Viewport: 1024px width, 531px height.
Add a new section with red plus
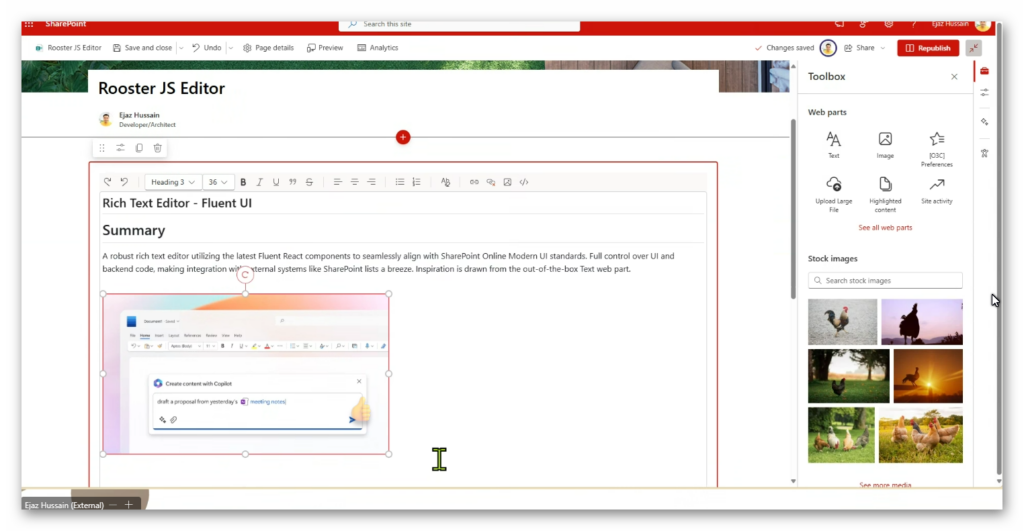coord(403,137)
